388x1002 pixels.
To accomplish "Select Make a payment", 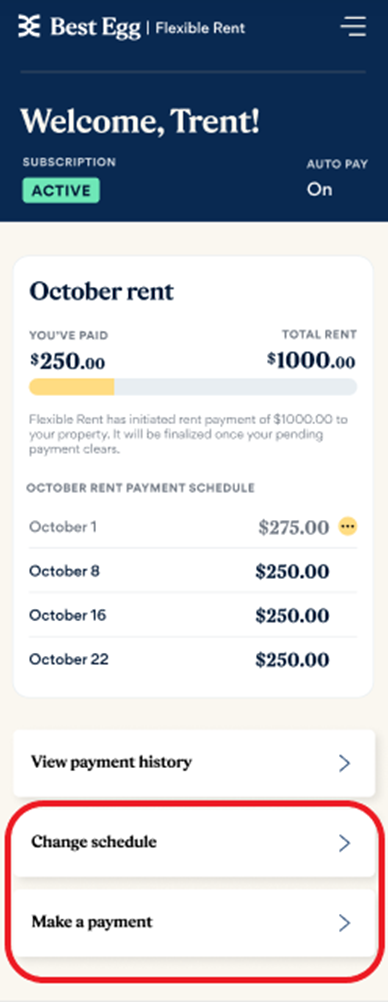I will [x=194, y=923].
